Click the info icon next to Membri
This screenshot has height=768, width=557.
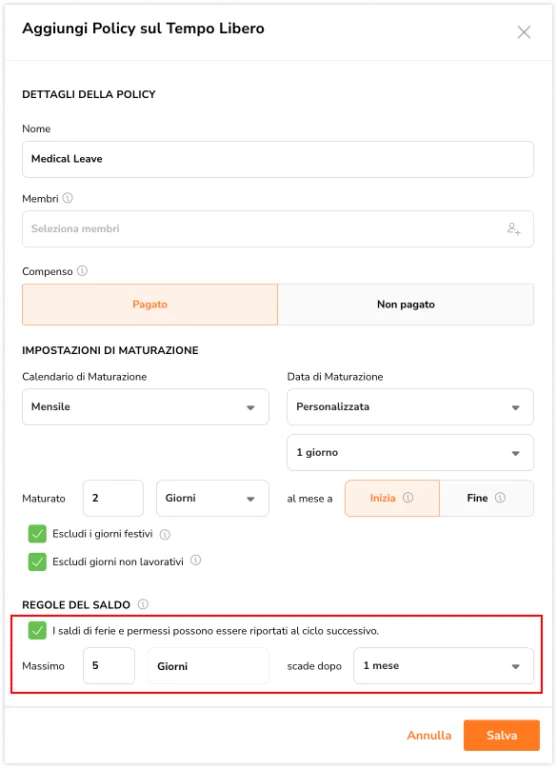pyautogui.click(x=68, y=198)
